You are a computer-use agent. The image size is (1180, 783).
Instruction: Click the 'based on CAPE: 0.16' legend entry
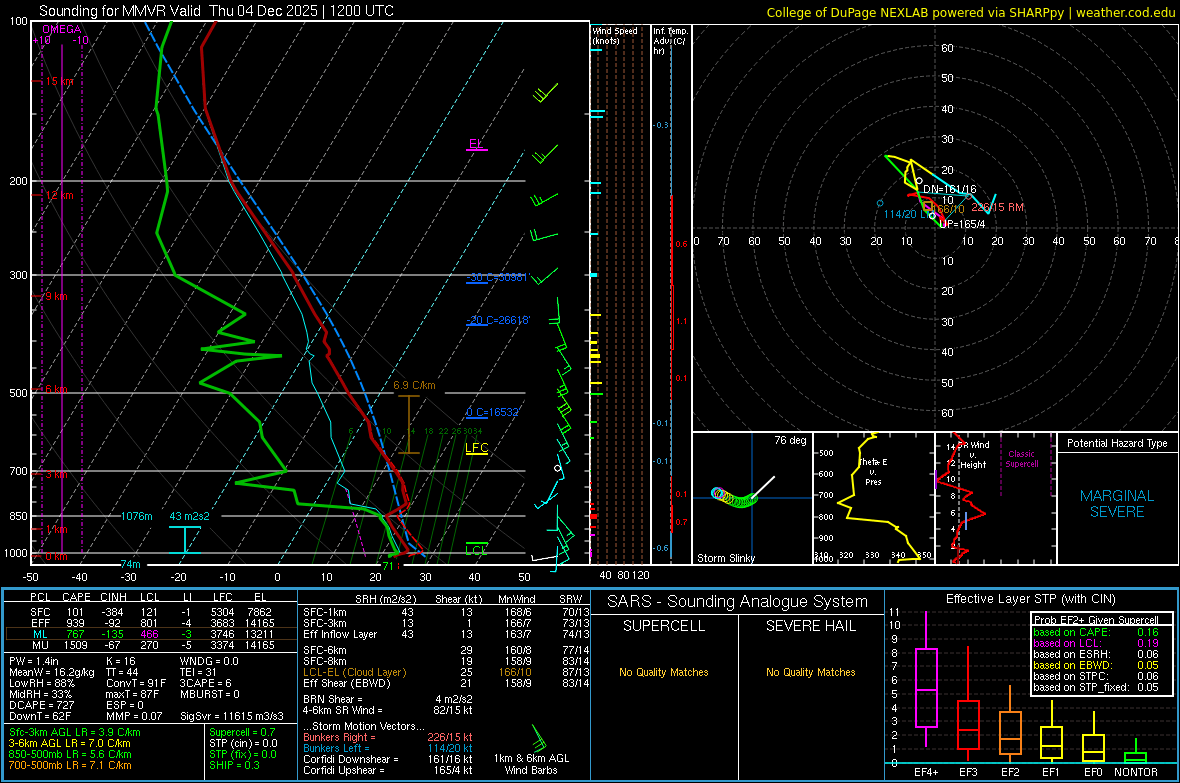[x=1096, y=632]
